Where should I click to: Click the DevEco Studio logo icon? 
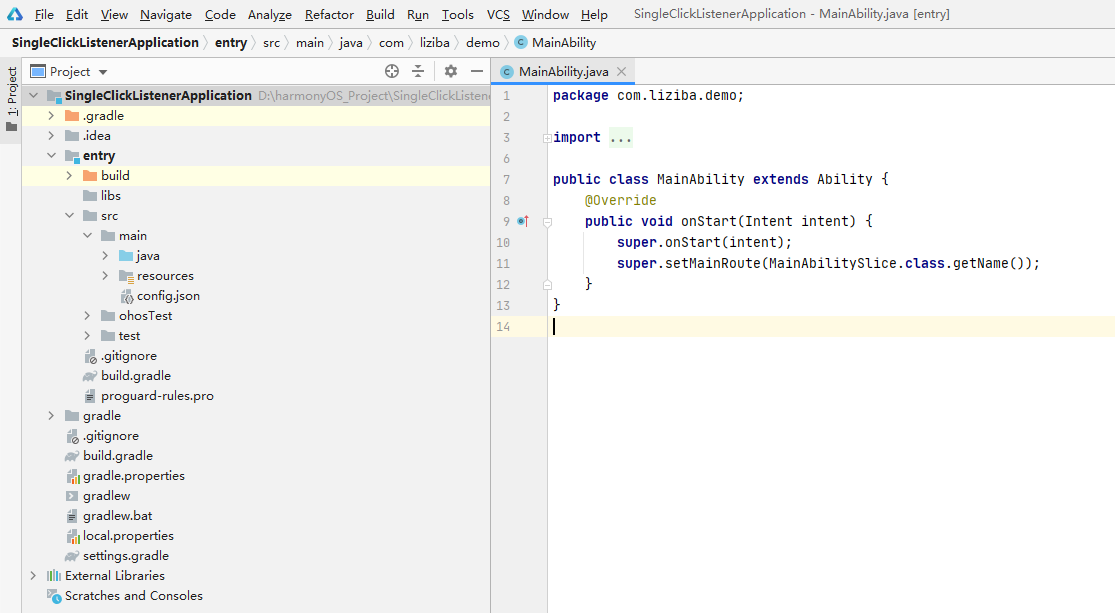(x=15, y=14)
